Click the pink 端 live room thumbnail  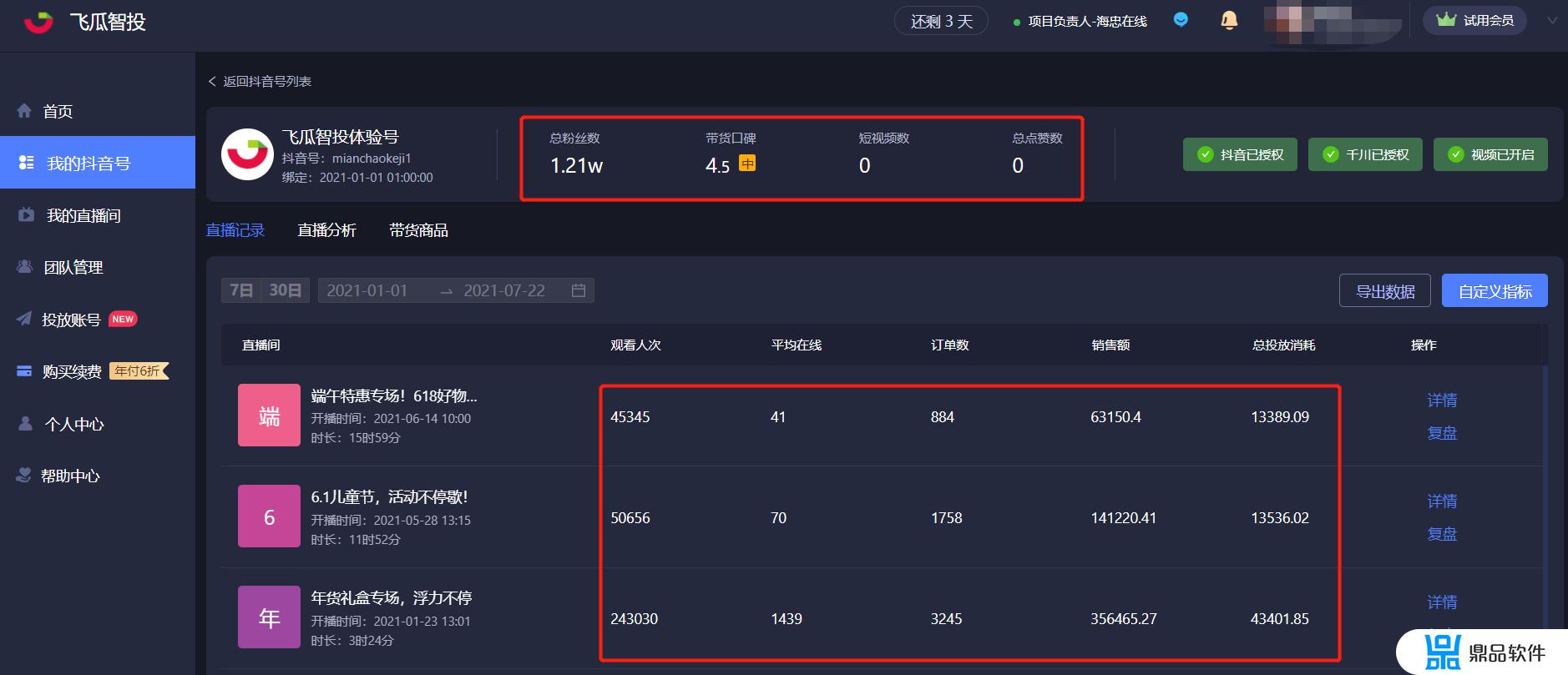coord(269,415)
